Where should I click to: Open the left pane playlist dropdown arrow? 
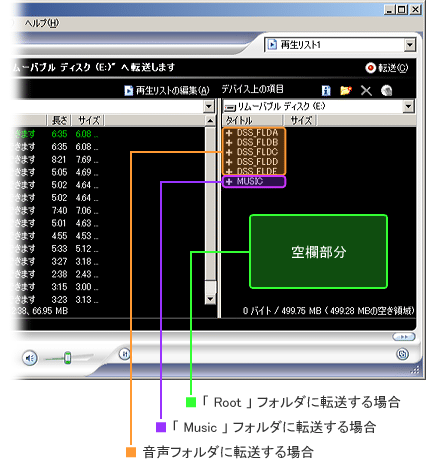point(209,107)
